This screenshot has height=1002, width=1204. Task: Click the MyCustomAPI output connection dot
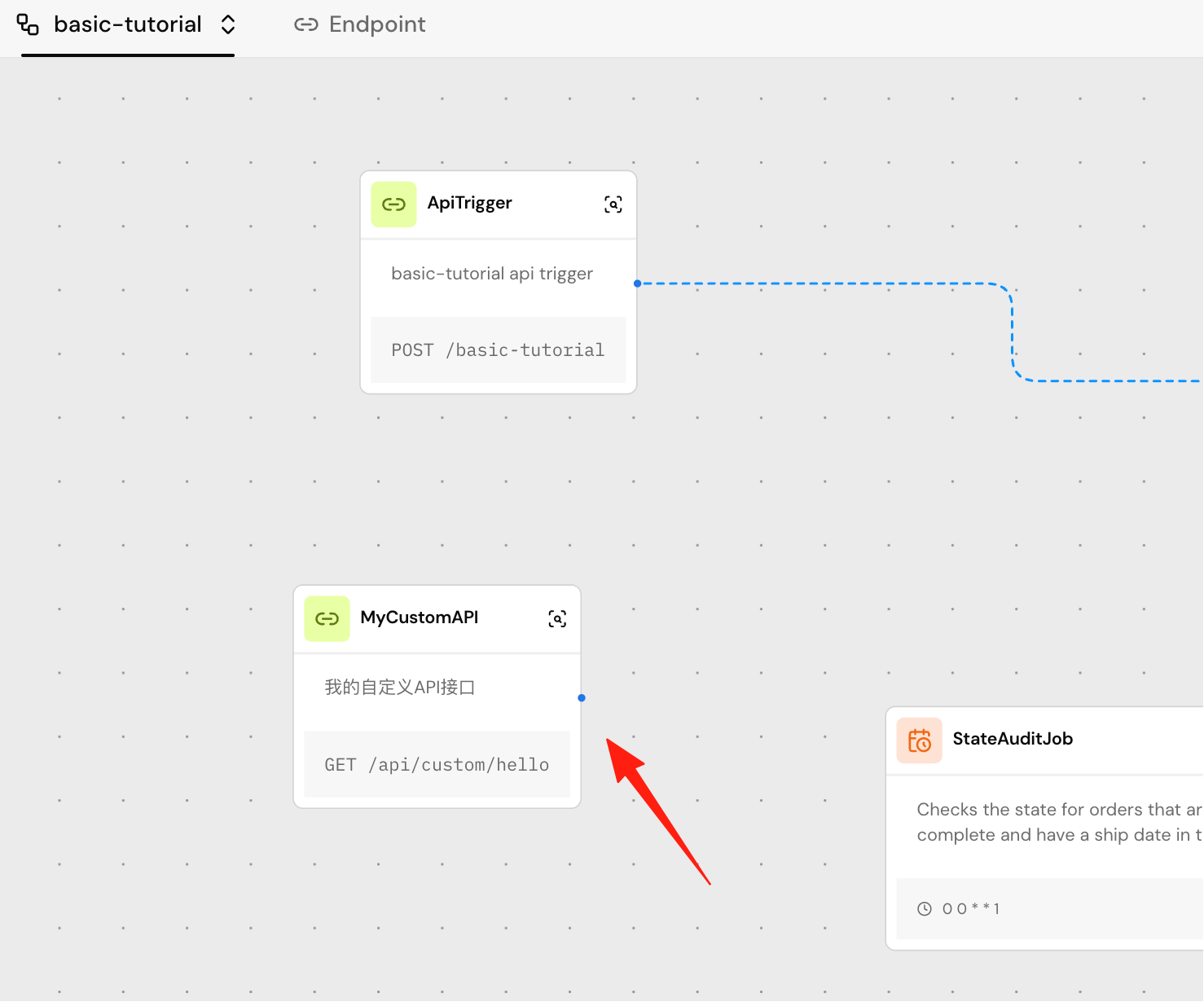tap(582, 698)
